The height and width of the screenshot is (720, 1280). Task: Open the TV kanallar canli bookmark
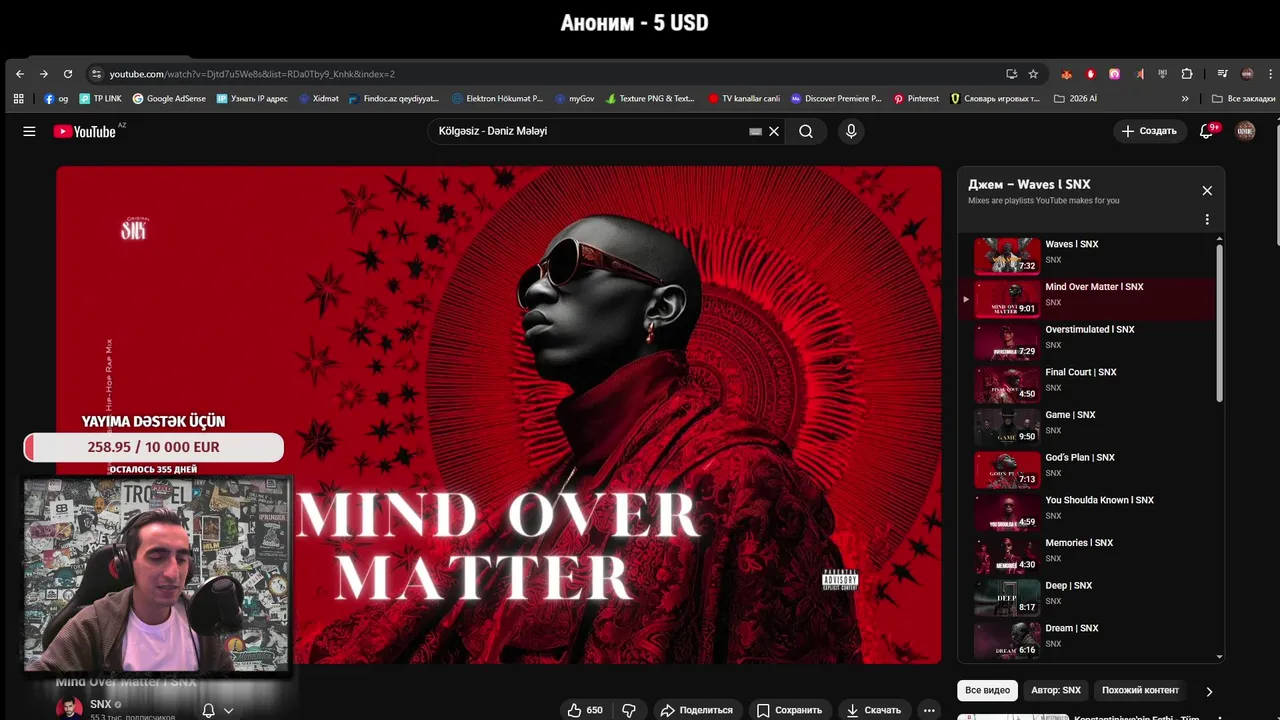click(x=744, y=99)
